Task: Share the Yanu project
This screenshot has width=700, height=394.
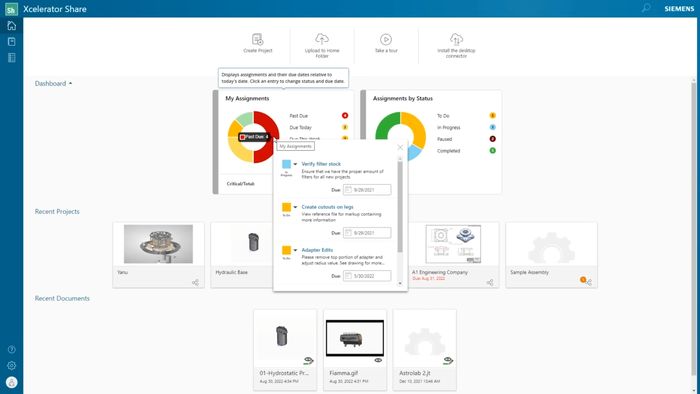Action: click(195, 282)
